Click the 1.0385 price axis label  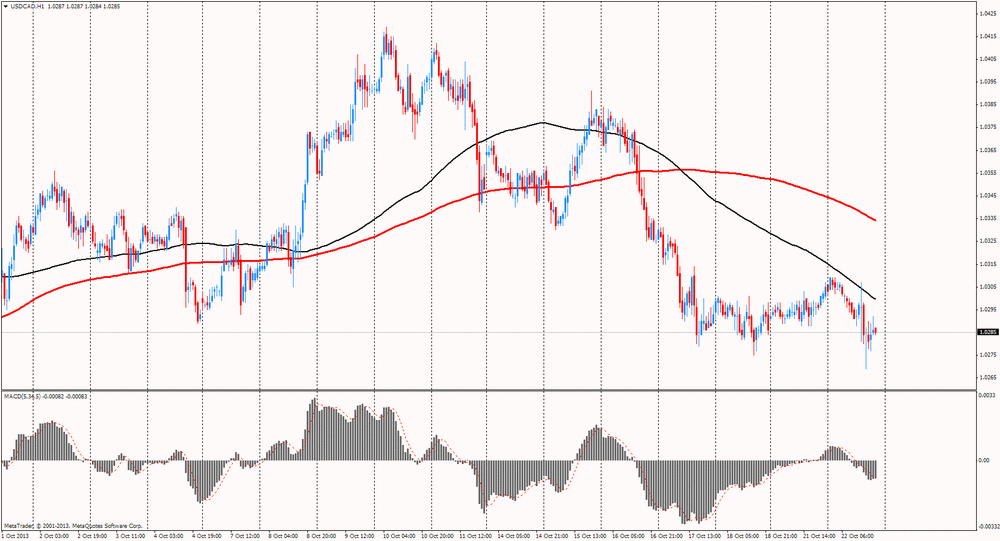coord(988,104)
